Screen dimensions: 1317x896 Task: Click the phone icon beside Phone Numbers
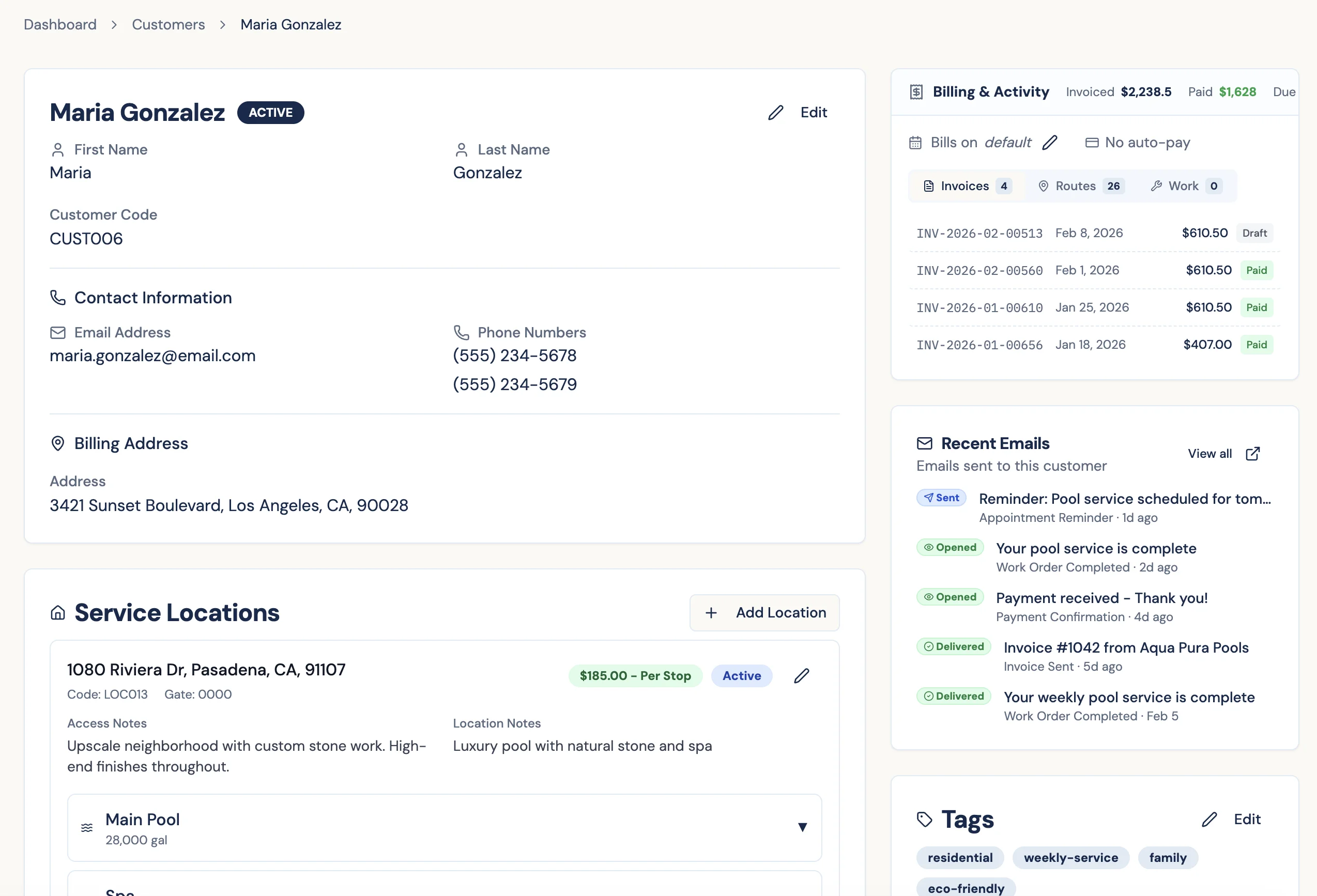pos(461,332)
